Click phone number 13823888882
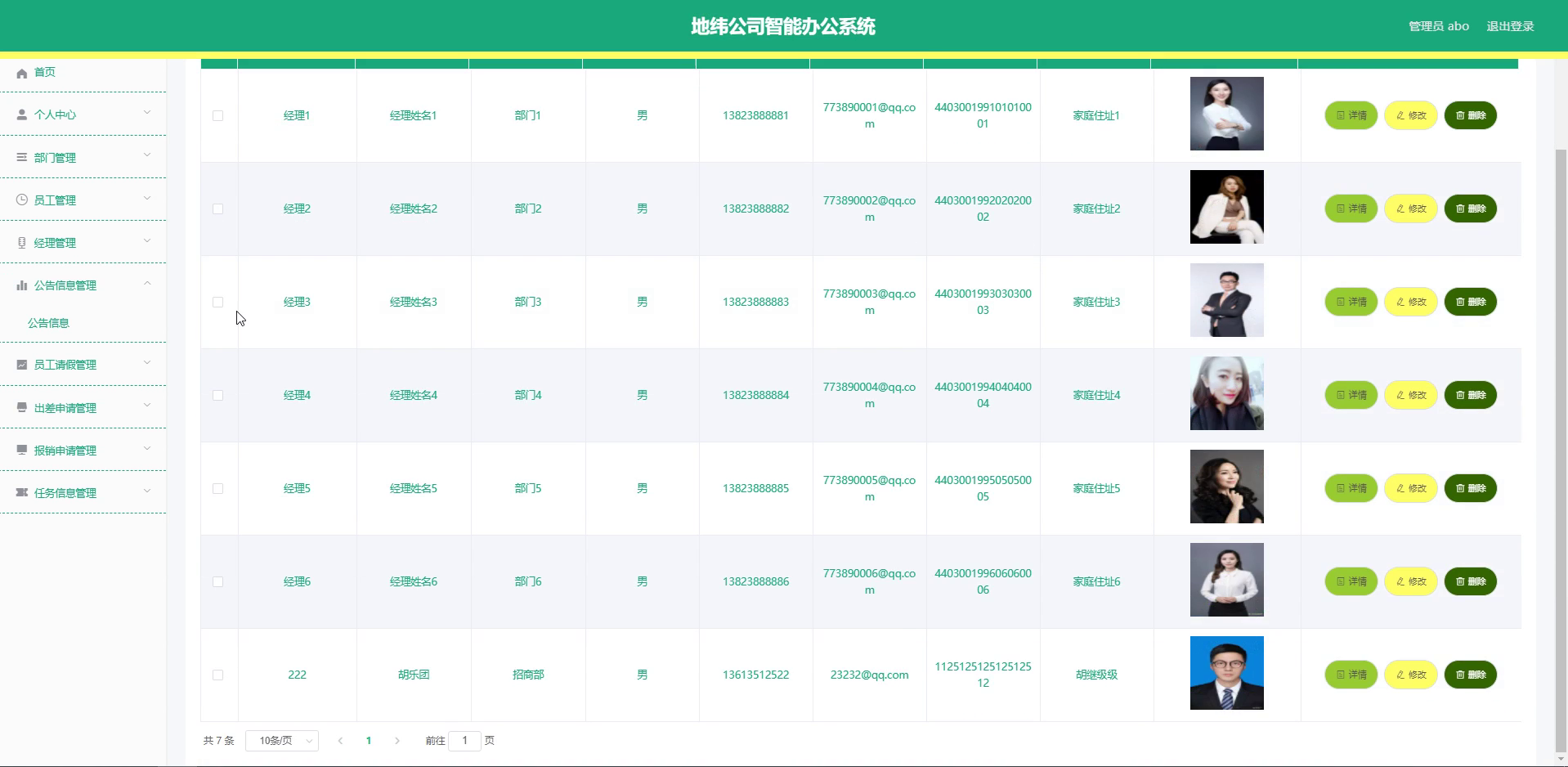Viewport: 1568px width, 767px height. (755, 209)
